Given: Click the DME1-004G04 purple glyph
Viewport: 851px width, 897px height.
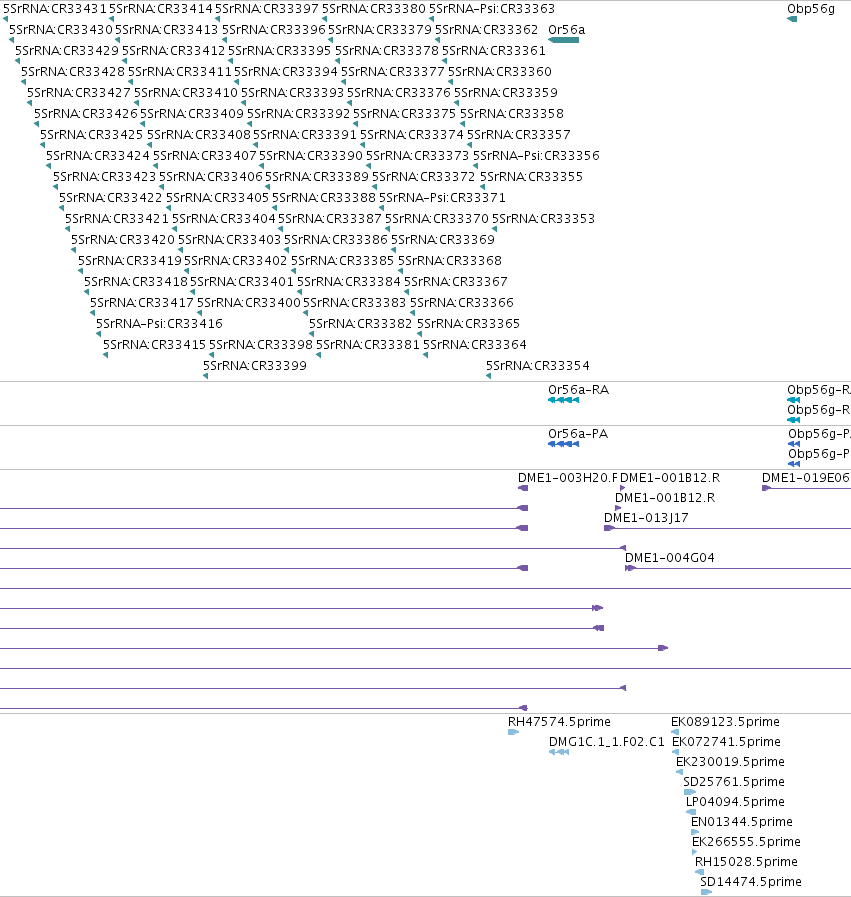Looking at the screenshot, I should pyautogui.click(x=630, y=568).
